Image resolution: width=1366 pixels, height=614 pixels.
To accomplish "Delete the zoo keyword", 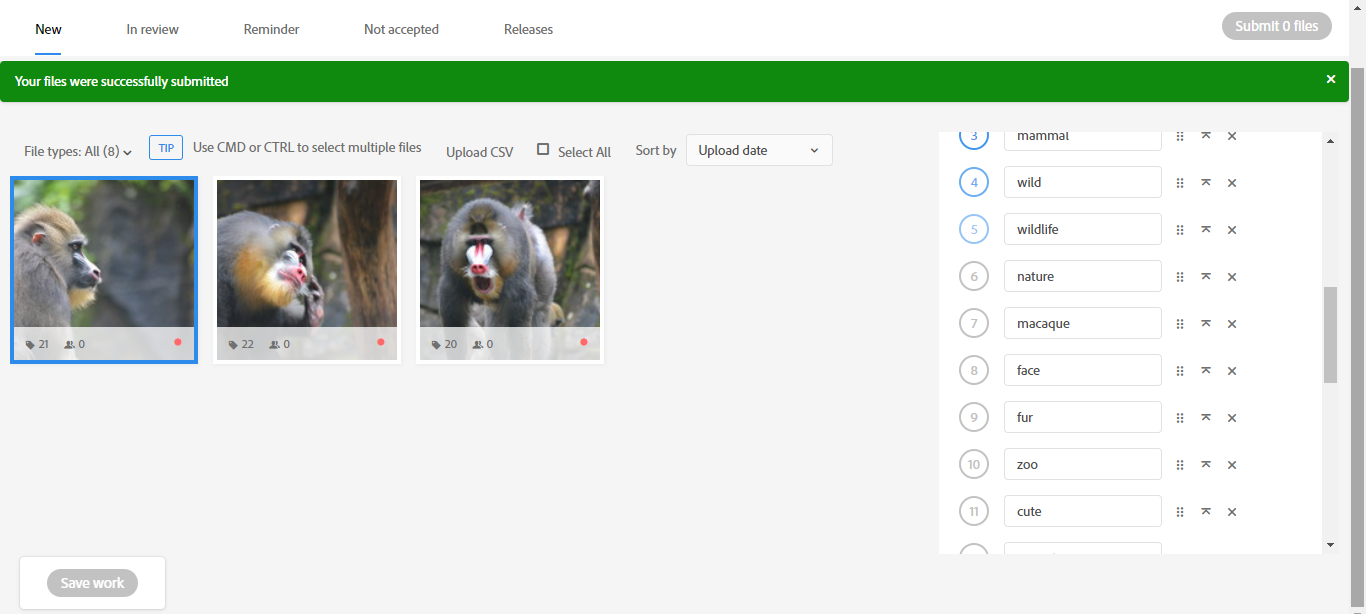I will pyautogui.click(x=1232, y=465).
